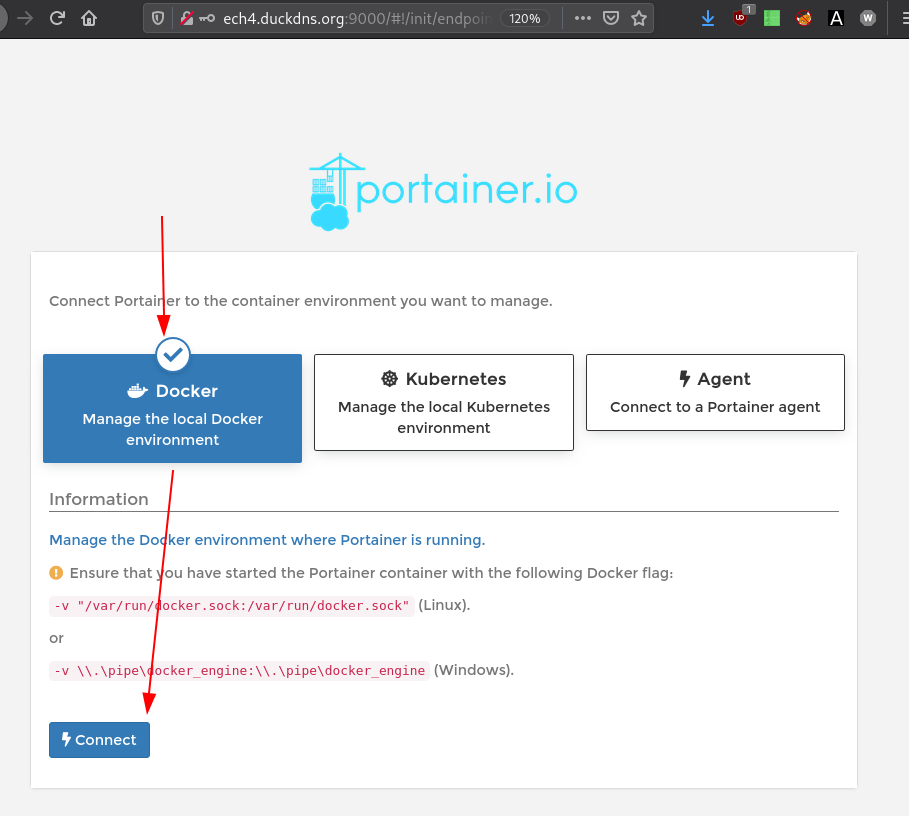Open the uBlock Origin extension
The width and height of the screenshot is (909, 816).
pos(740,19)
